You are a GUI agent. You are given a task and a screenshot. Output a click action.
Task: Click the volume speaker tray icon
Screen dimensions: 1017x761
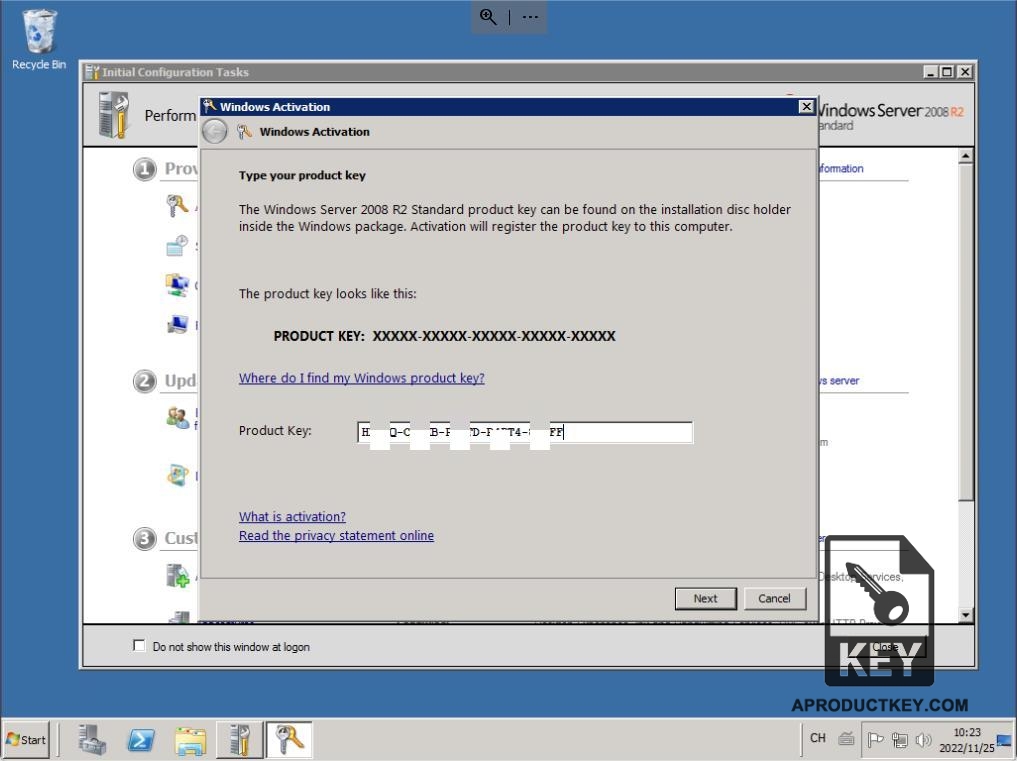tap(923, 739)
